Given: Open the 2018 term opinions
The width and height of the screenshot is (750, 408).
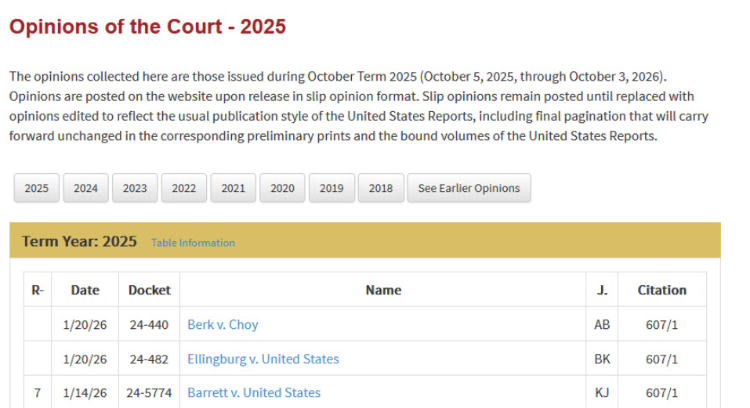Looking at the screenshot, I should coord(380,188).
